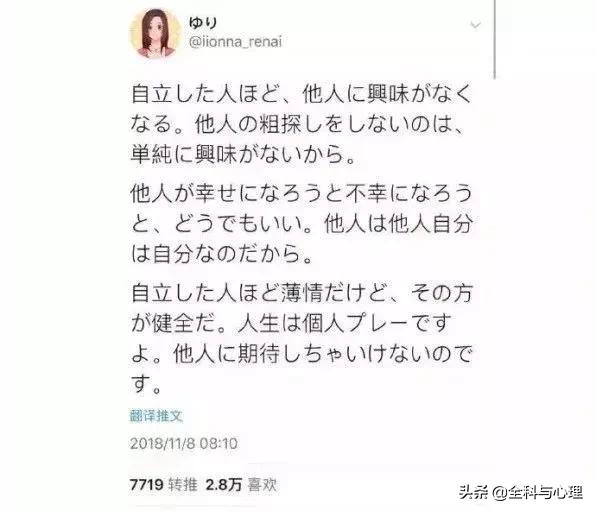View the 2.8万 喜欢 likes list
The height and width of the screenshot is (513, 596).
tap(241, 485)
